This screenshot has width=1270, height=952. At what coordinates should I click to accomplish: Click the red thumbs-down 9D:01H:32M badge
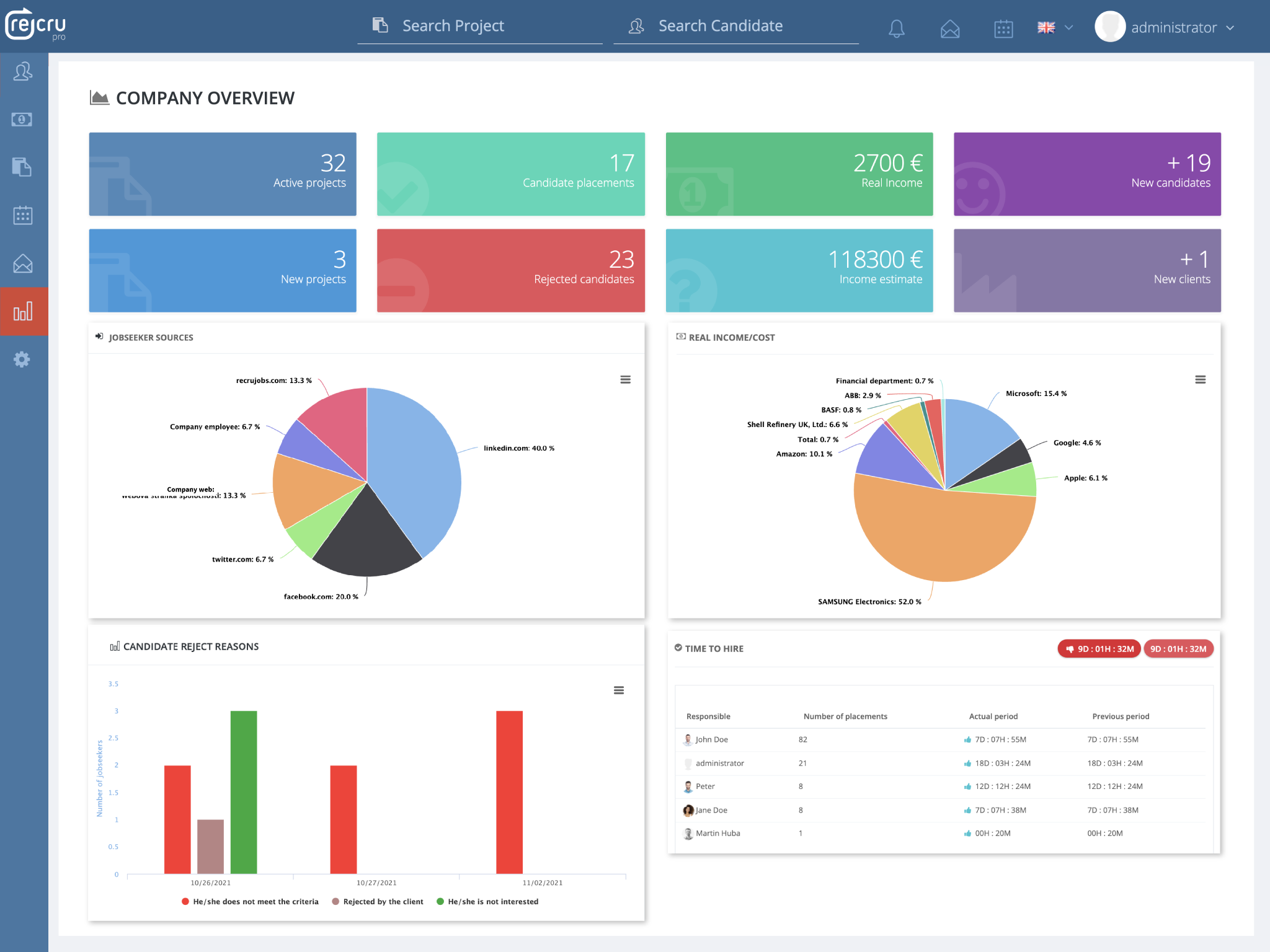[1098, 649]
